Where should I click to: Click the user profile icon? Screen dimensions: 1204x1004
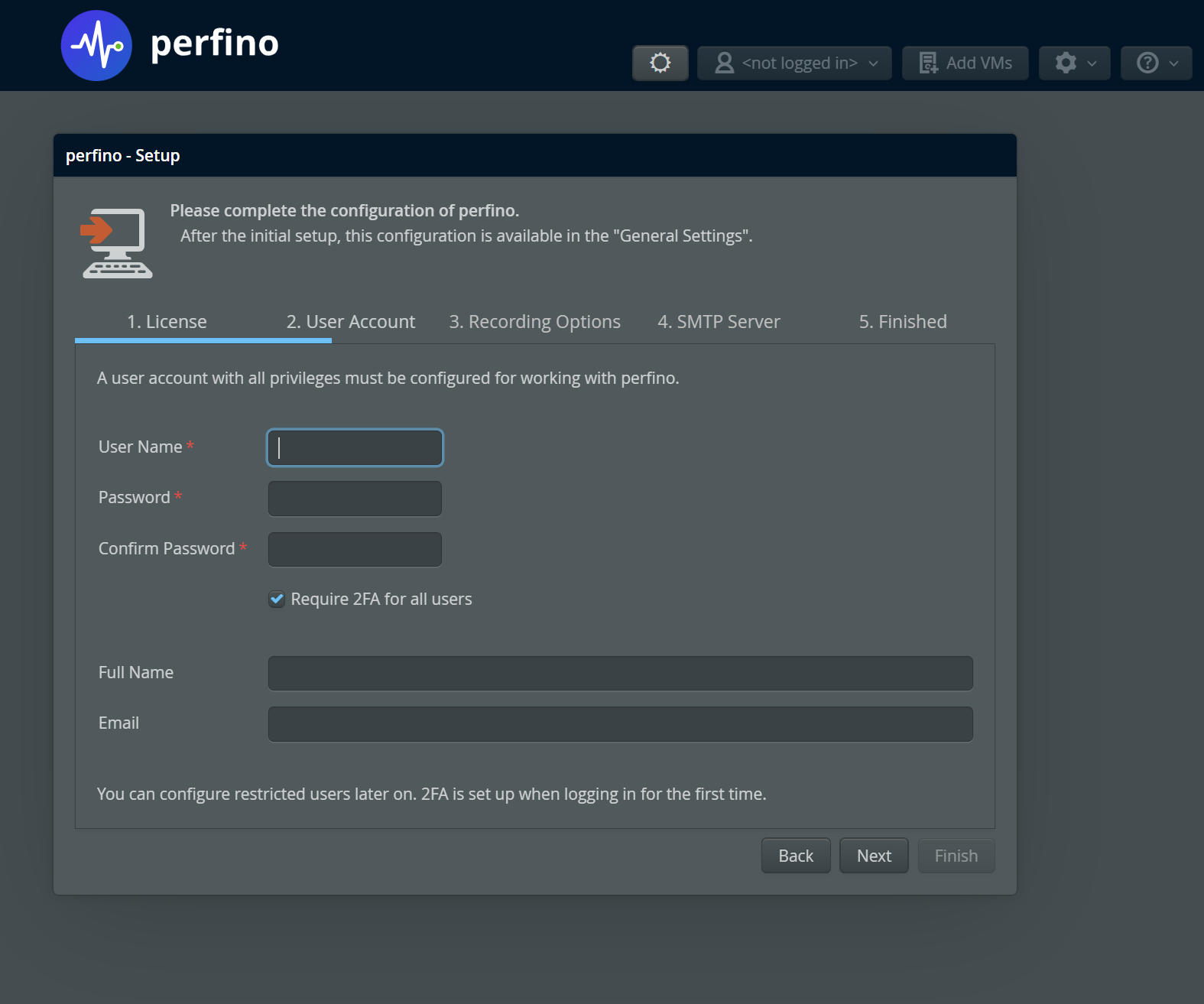724,63
